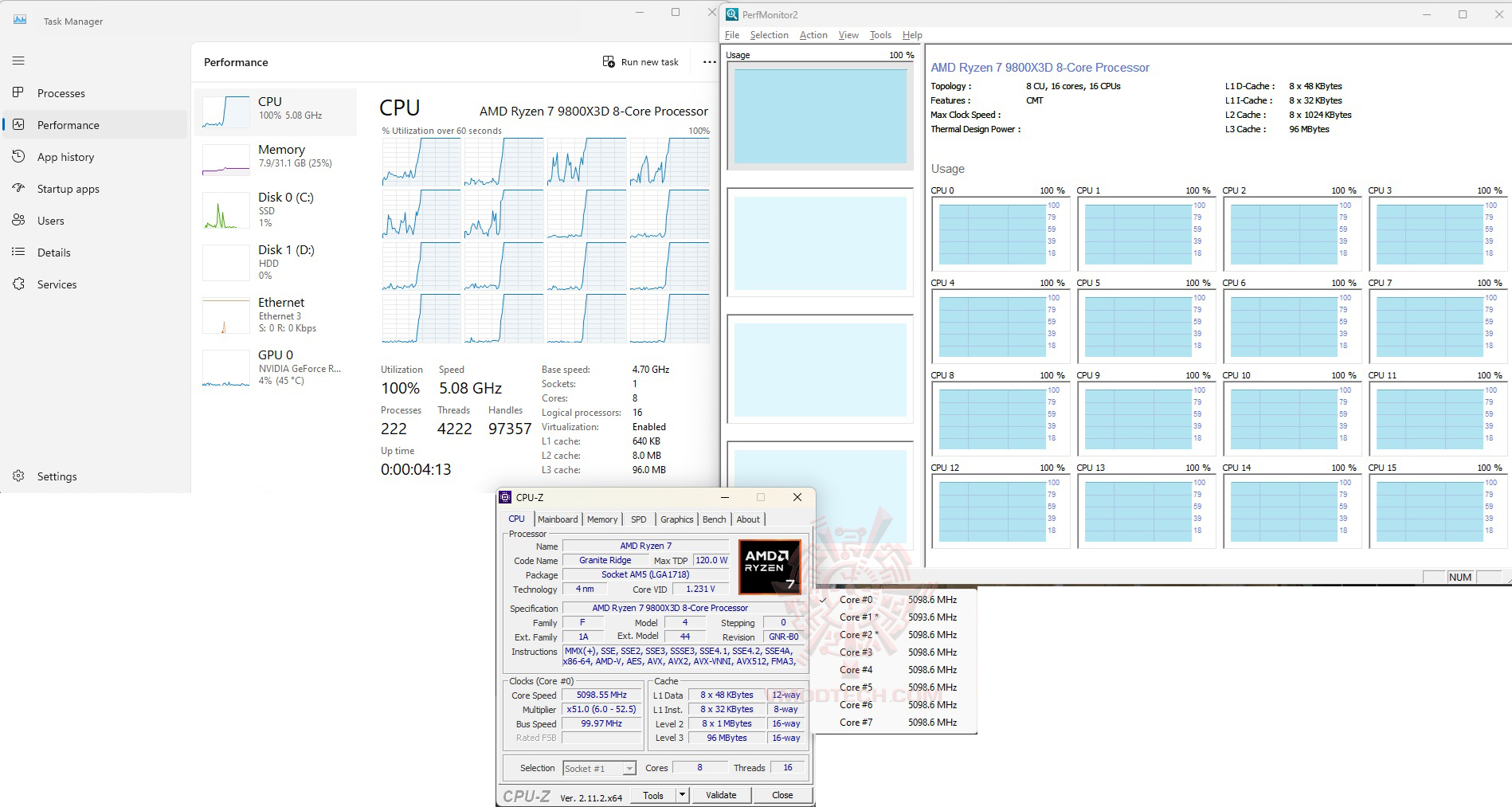This screenshot has height=807, width=1512.
Task: Click the "Socket AM5 (LGA1718)" package field
Action: 645,574
